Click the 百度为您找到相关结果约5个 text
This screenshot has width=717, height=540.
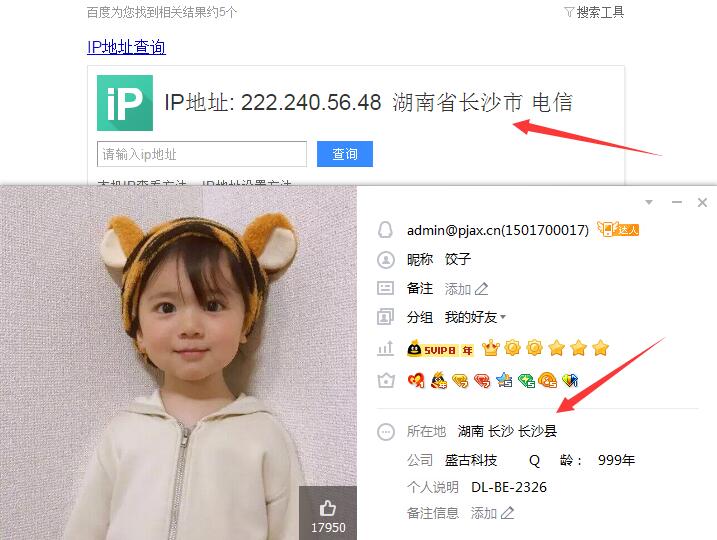[162, 12]
